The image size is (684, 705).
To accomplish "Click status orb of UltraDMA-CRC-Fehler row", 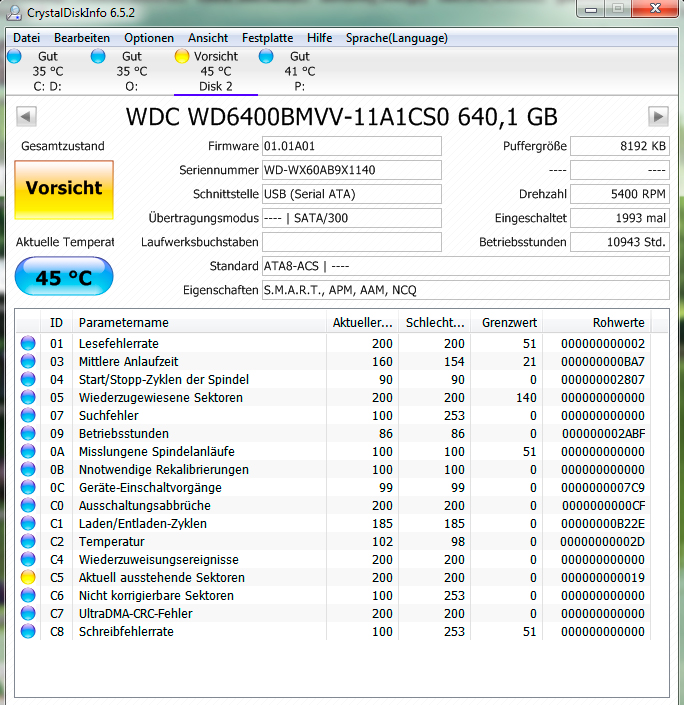I will [x=28, y=613].
